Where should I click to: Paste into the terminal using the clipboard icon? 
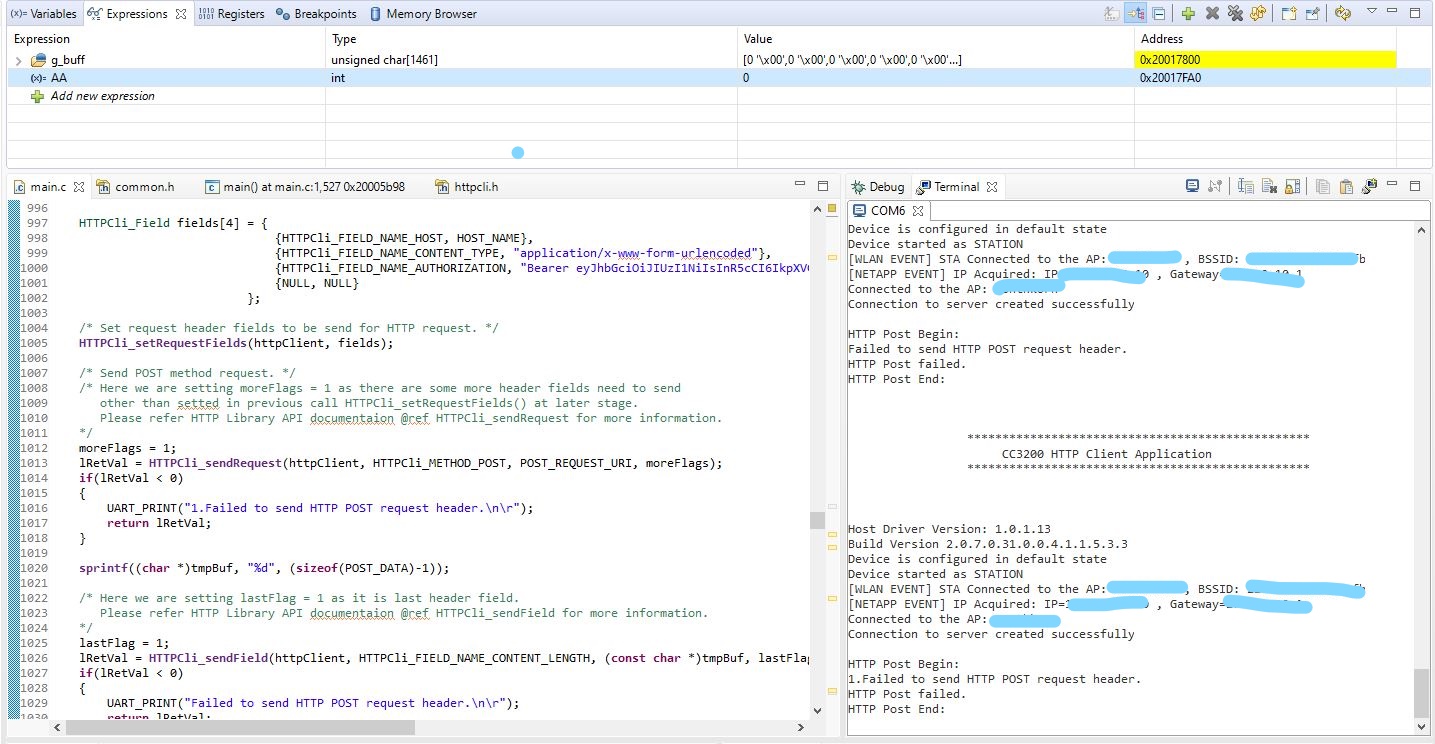tap(1346, 186)
